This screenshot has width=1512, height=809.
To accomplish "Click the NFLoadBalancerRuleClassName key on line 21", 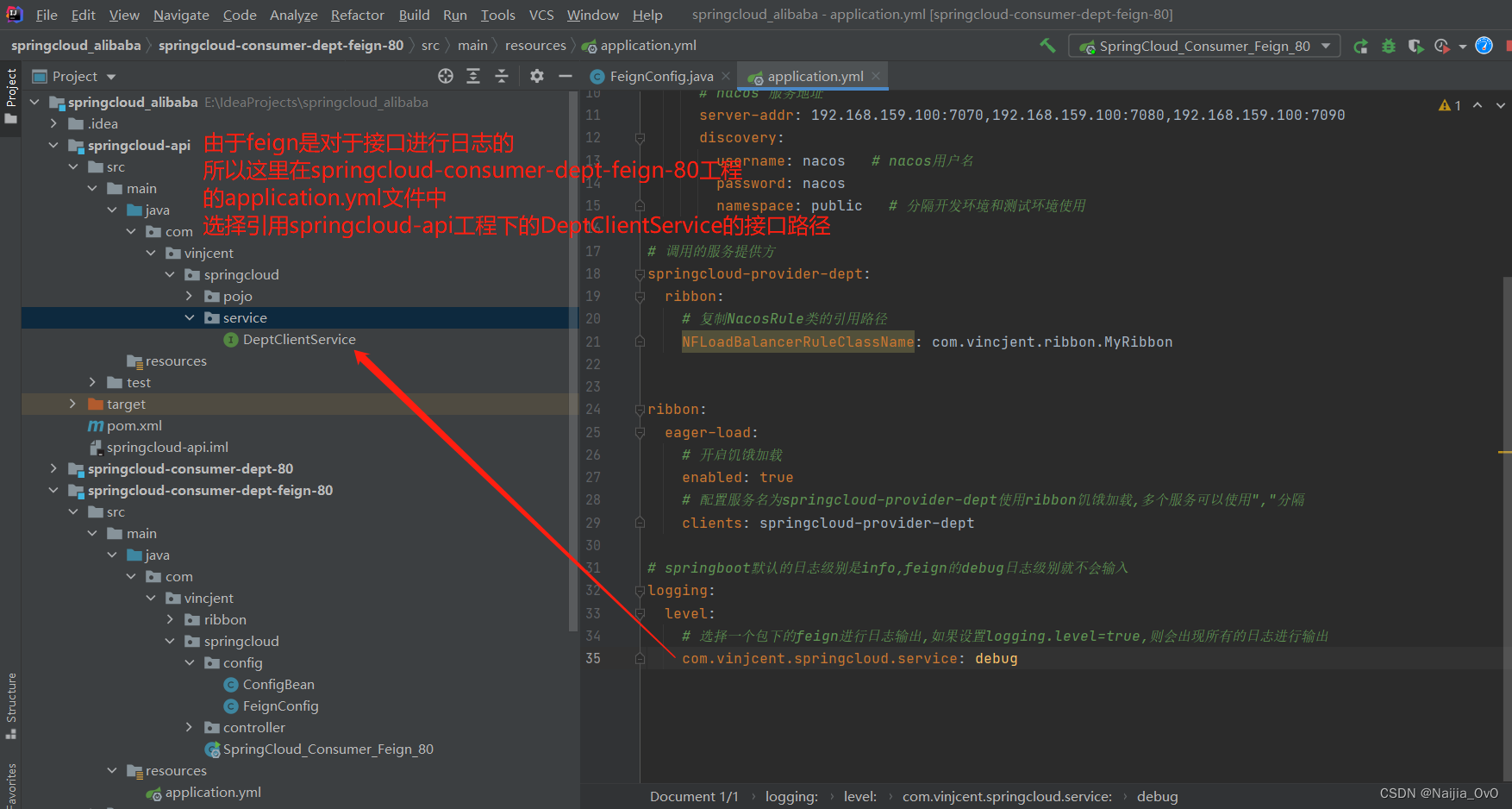I will 797,342.
